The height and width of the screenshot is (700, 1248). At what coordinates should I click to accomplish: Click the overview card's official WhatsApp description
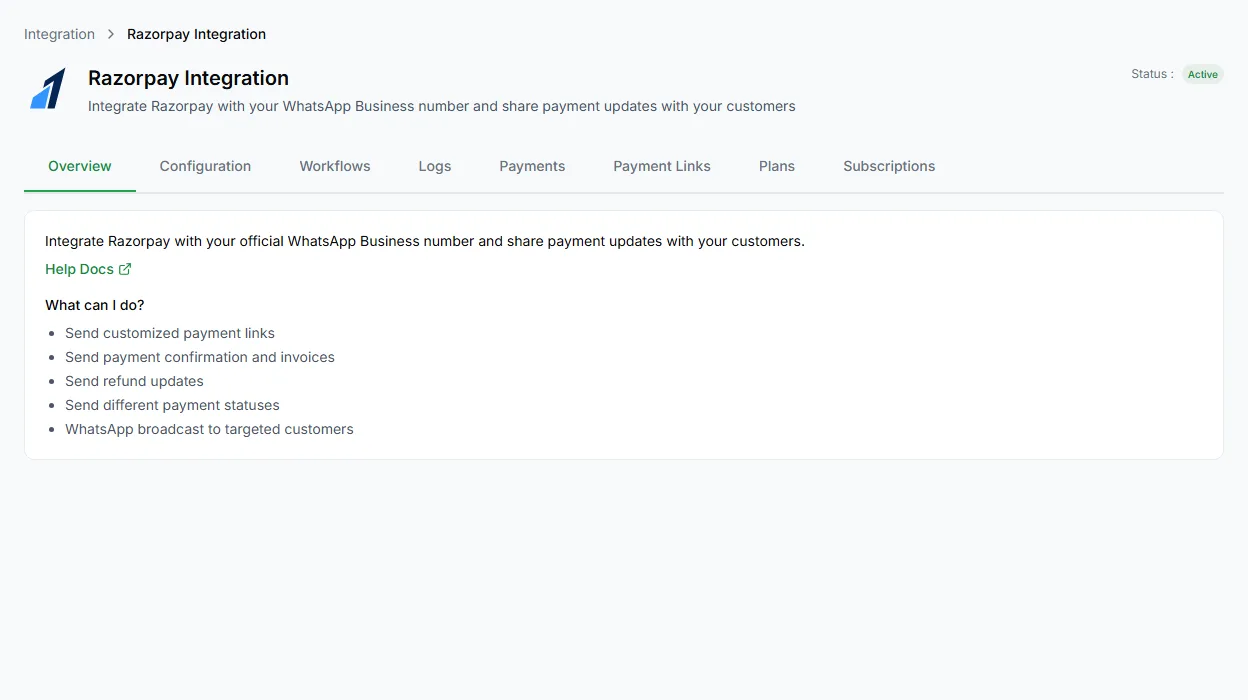tap(425, 241)
